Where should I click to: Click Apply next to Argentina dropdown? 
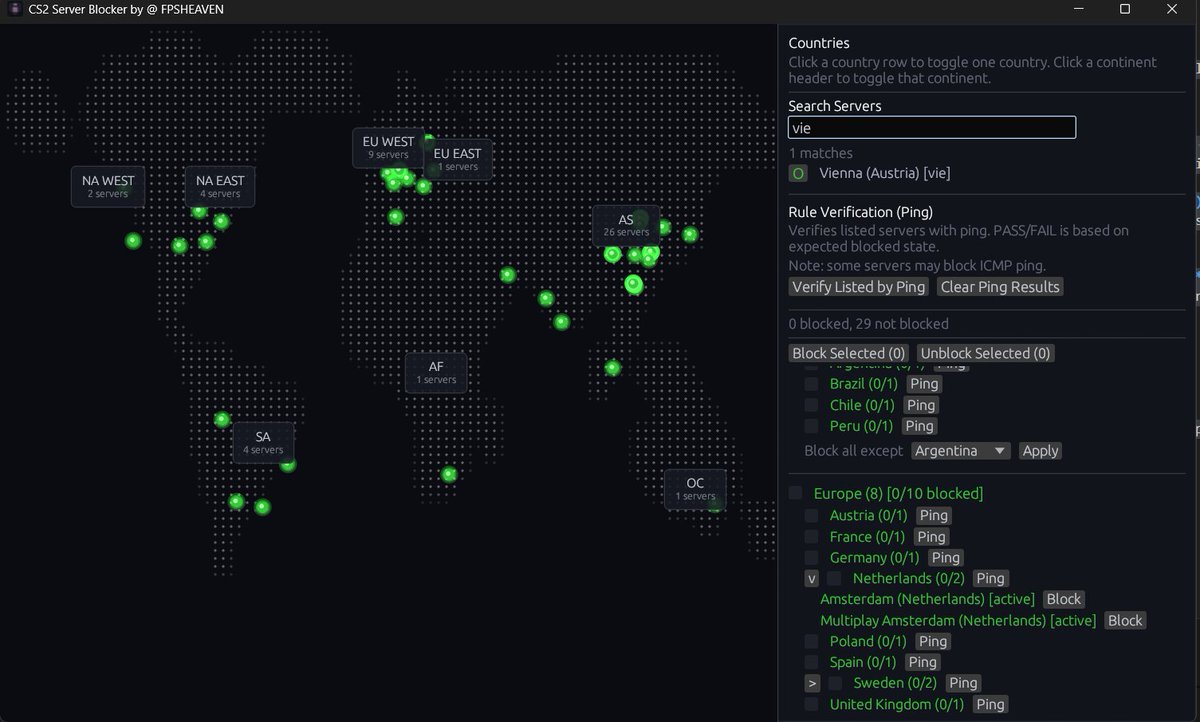click(x=1040, y=451)
